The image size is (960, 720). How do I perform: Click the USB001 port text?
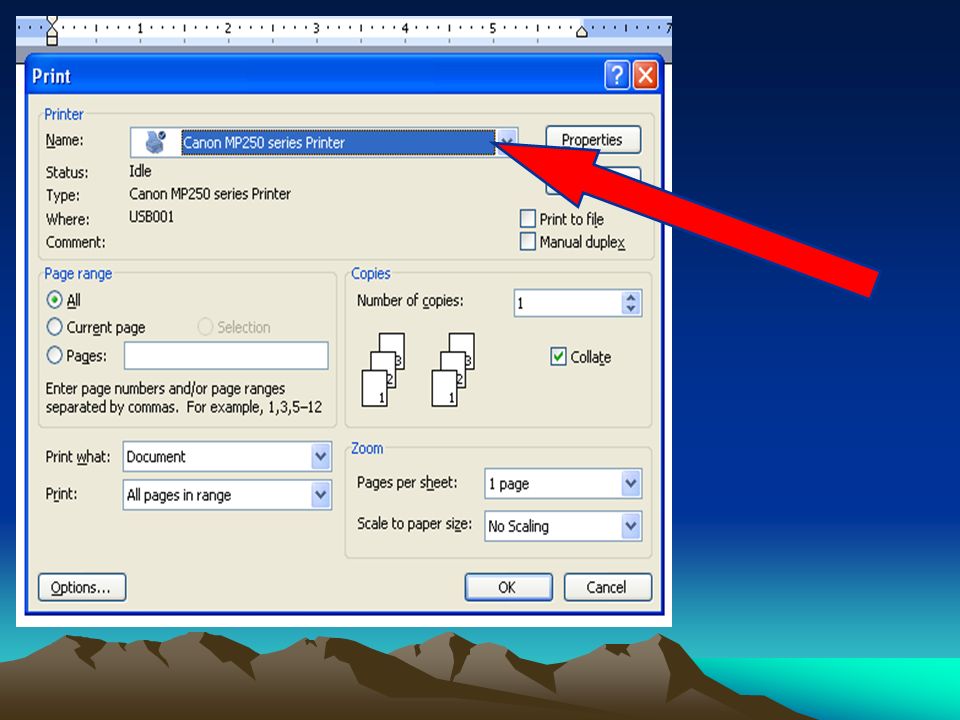(x=151, y=217)
